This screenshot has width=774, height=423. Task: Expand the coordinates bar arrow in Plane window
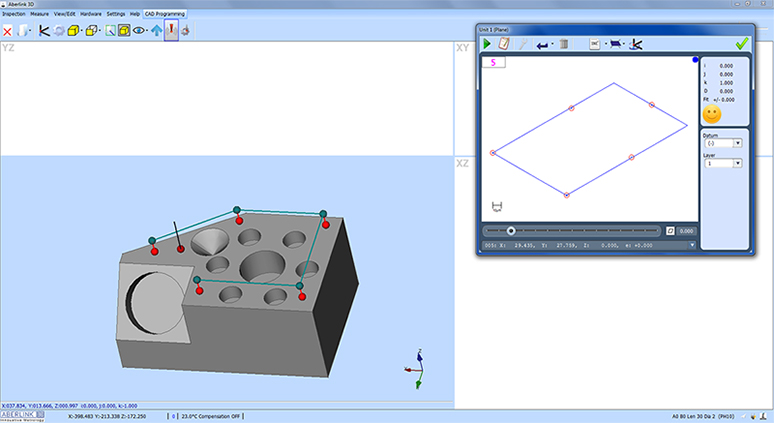click(x=691, y=243)
